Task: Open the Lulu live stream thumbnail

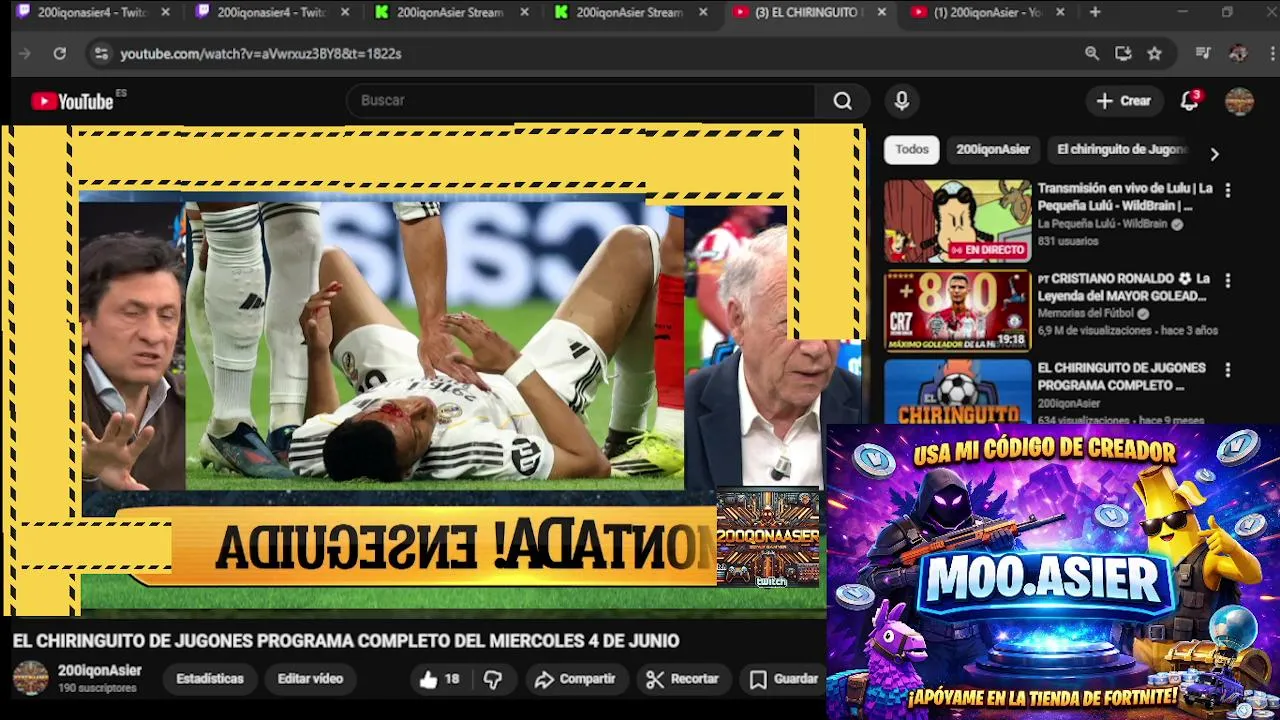Action: click(957, 221)
